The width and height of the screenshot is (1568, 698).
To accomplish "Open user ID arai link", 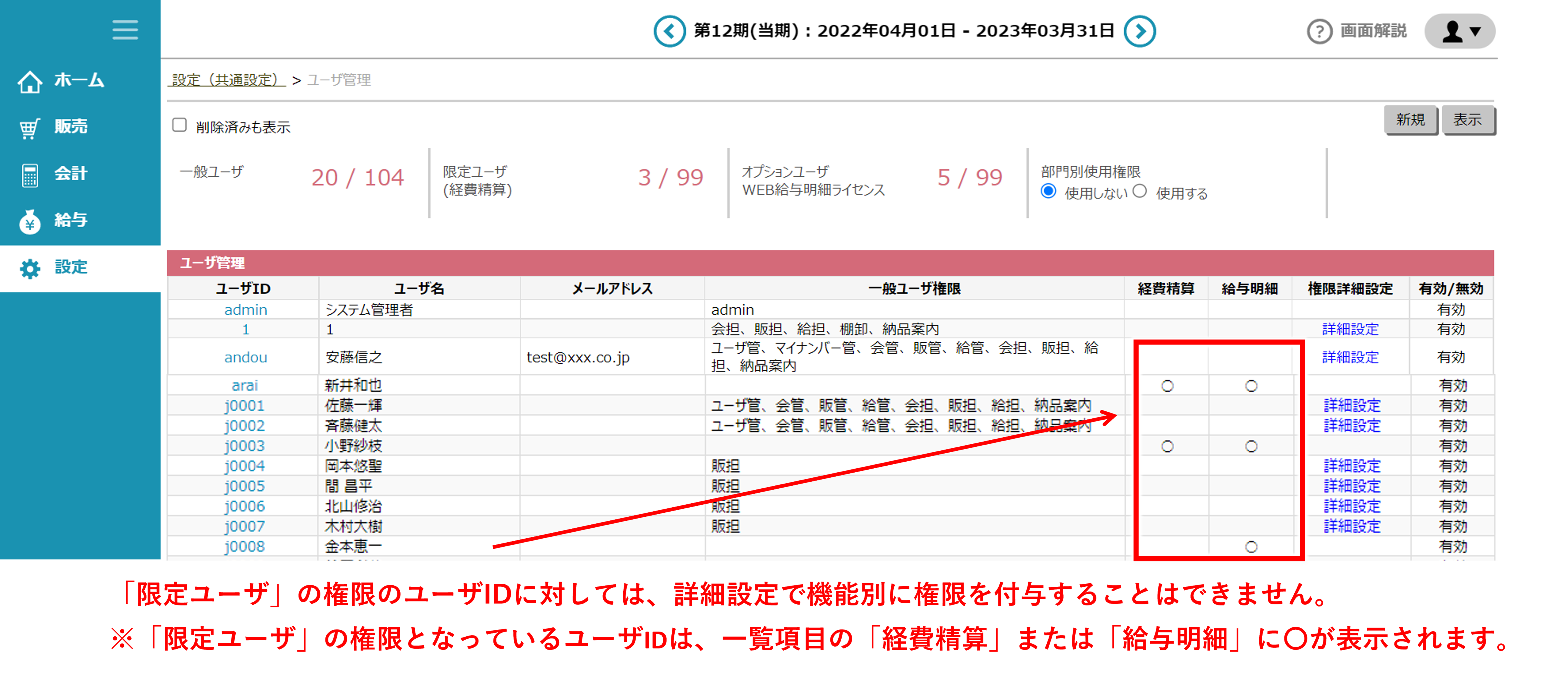I will click(x=245, y=386).
